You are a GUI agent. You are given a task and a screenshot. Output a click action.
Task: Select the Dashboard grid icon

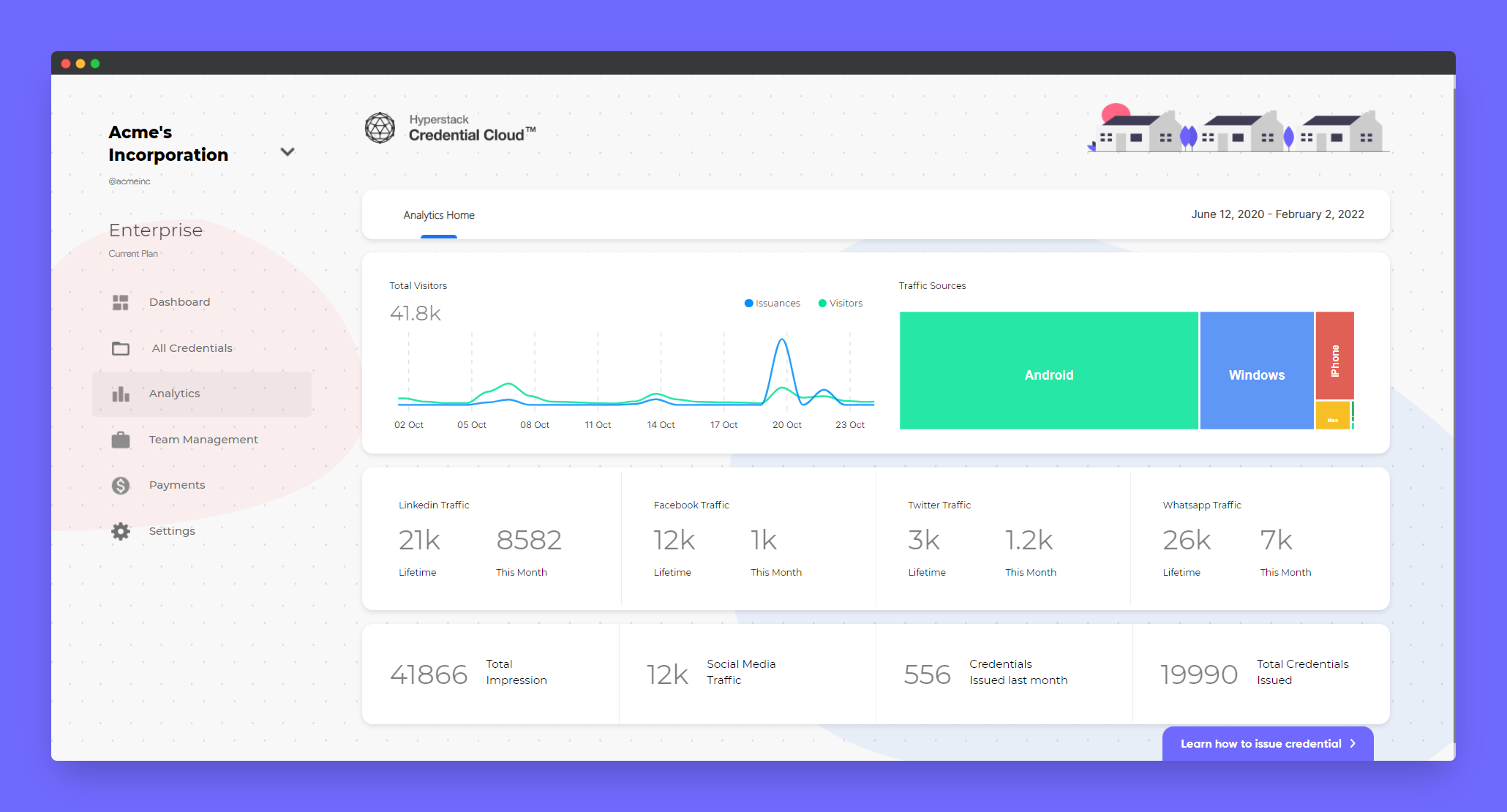click(121, 301)
